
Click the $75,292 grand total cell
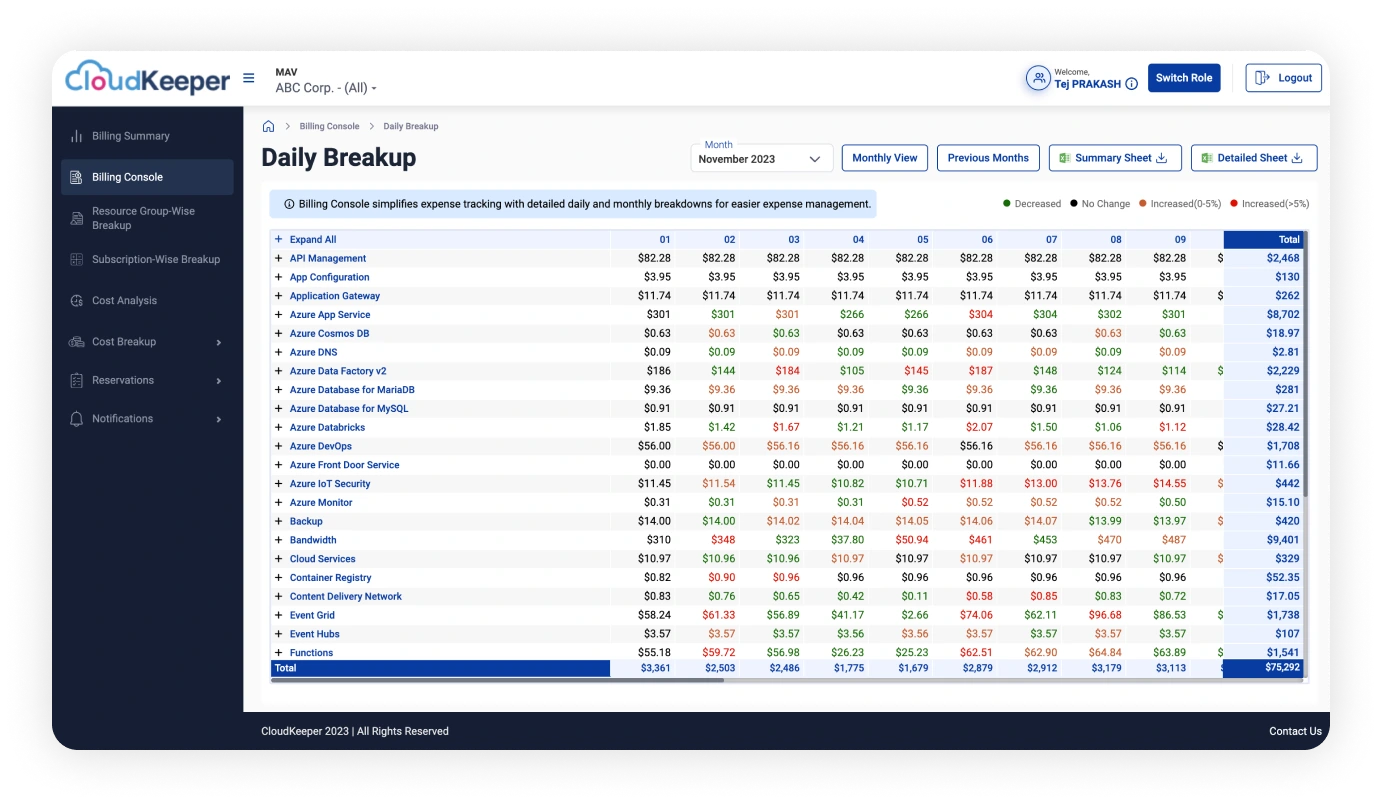click(x=1263, y=668)
